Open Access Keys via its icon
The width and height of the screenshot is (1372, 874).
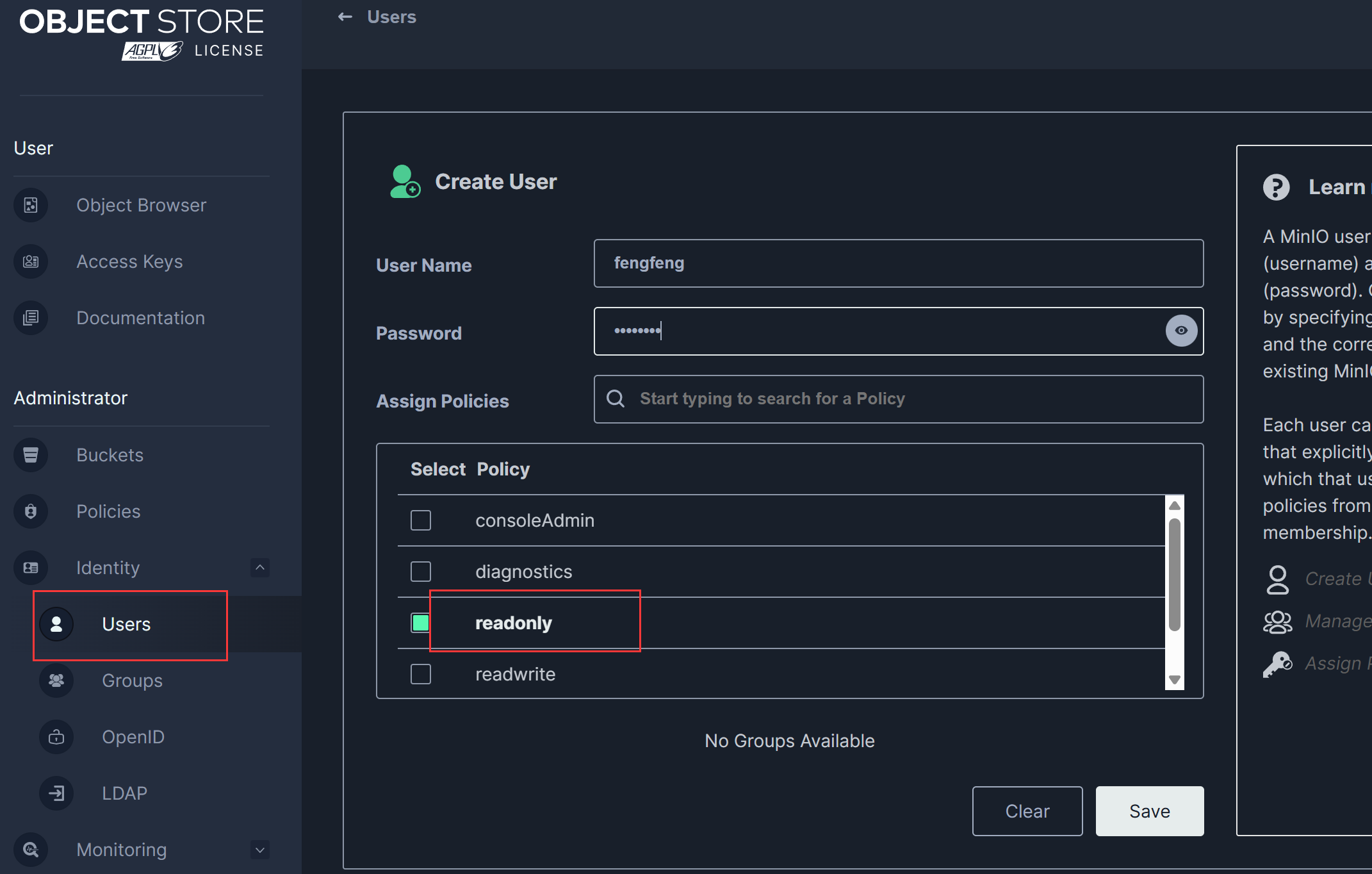click(x=31, y=261)
